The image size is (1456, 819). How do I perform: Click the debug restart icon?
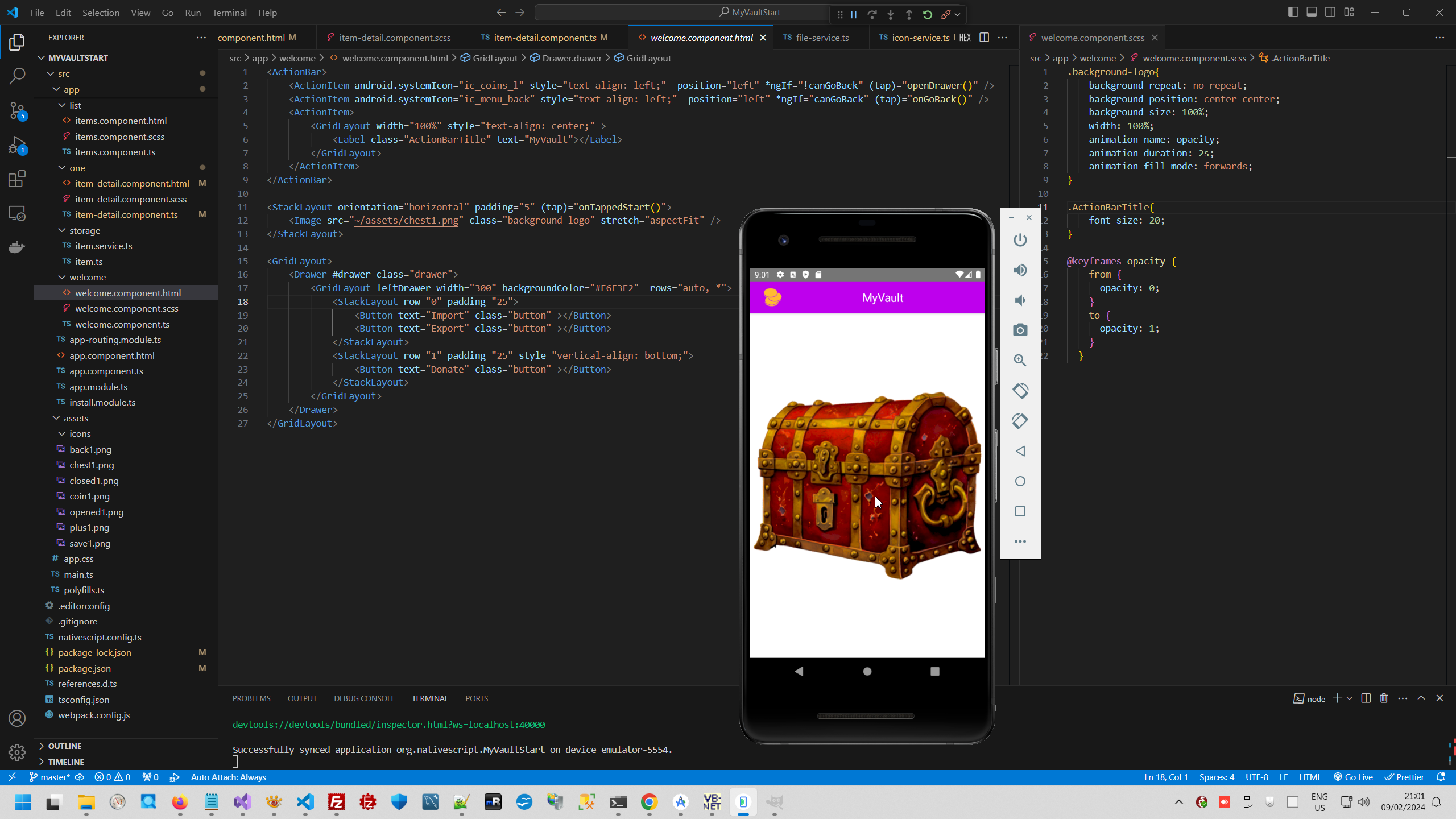[x=928, y=15]
